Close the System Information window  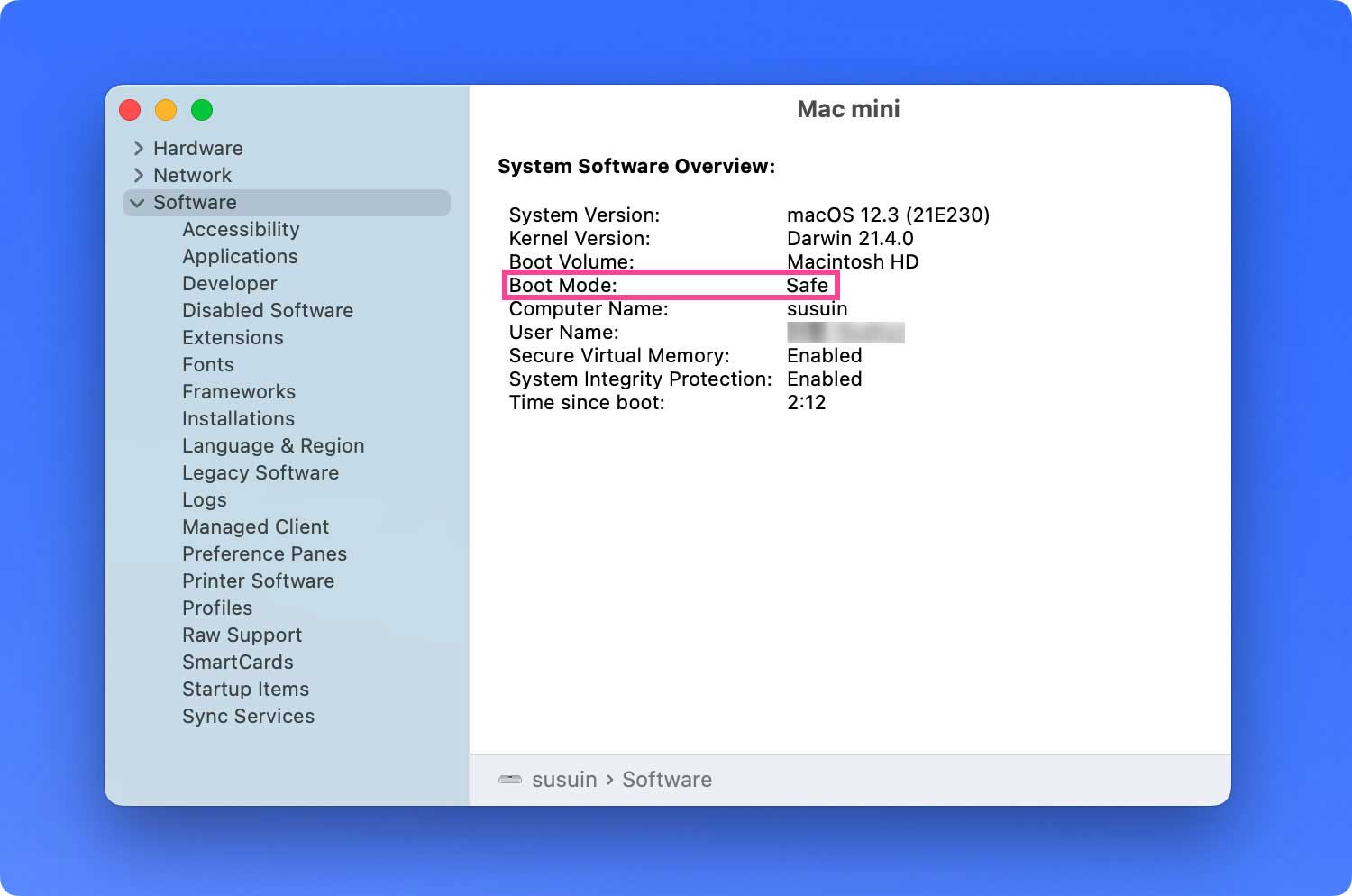(130, 110)
